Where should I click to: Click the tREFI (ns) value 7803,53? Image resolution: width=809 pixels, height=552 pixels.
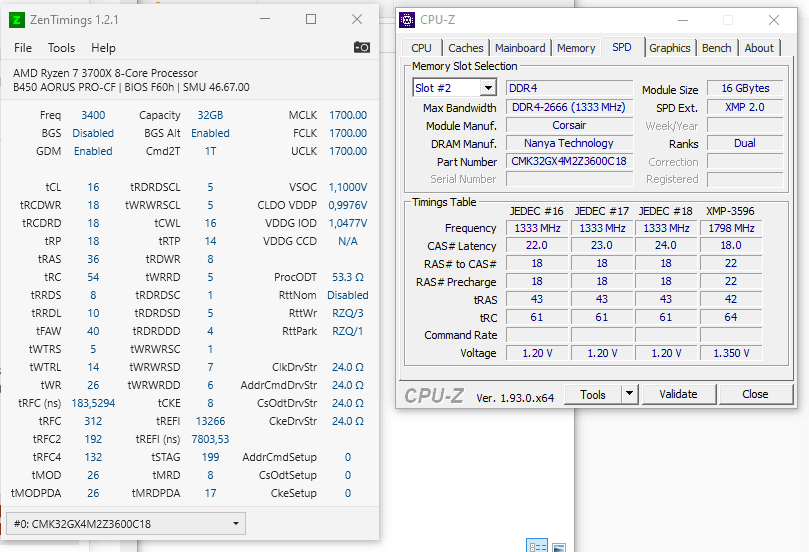pyautogui.click(x=210, y=439)
